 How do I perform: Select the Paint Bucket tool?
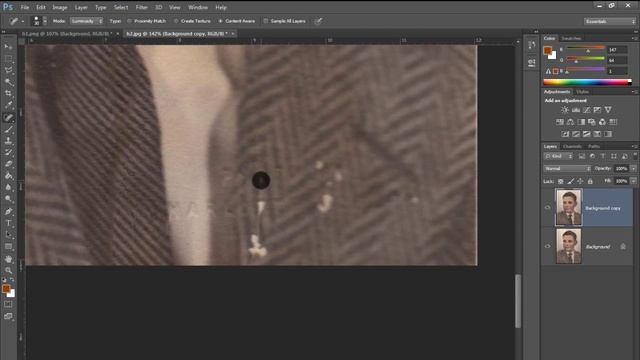click(x=8, y=176)
